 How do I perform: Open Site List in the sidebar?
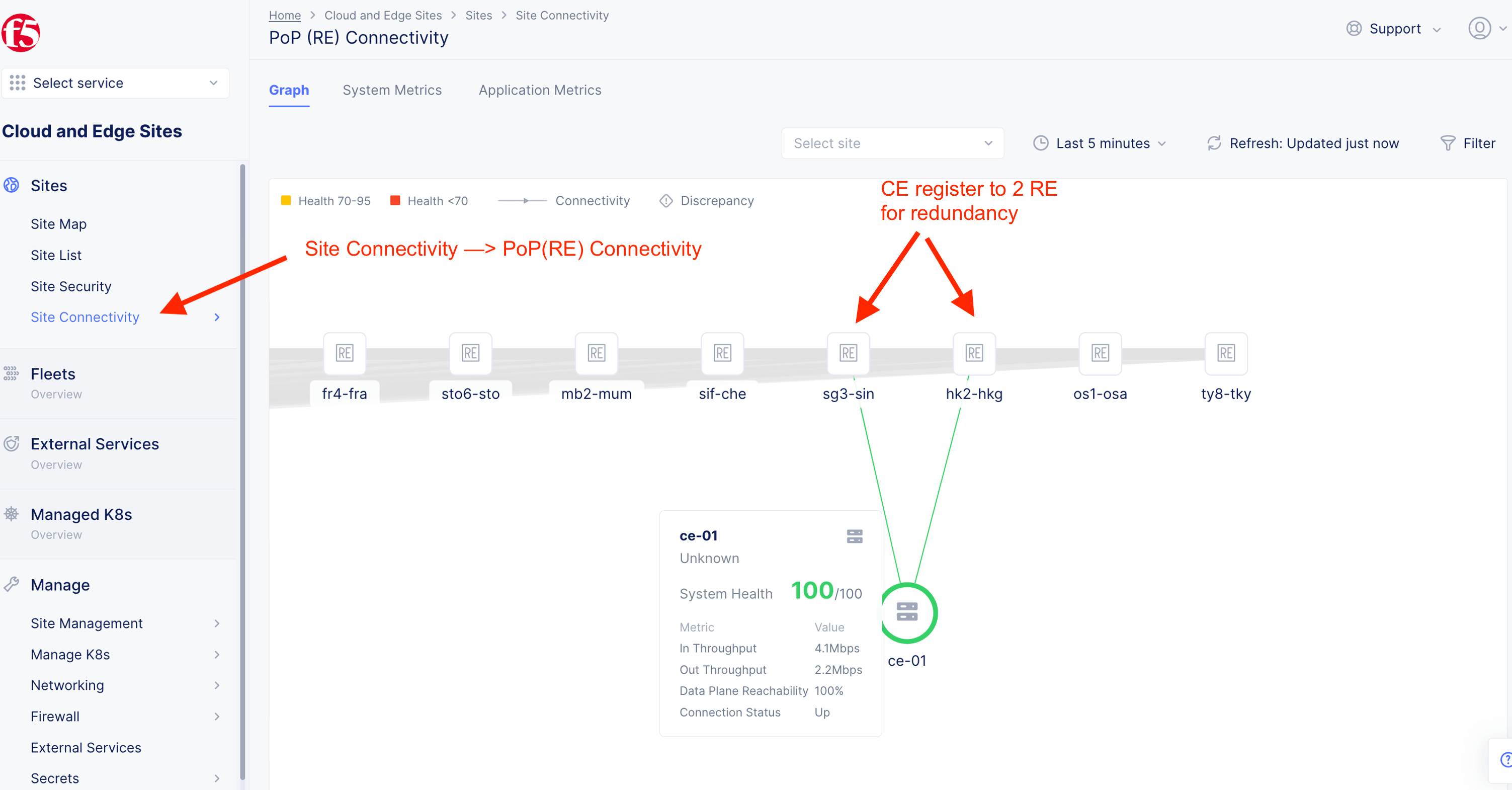(x=56, y=255)
